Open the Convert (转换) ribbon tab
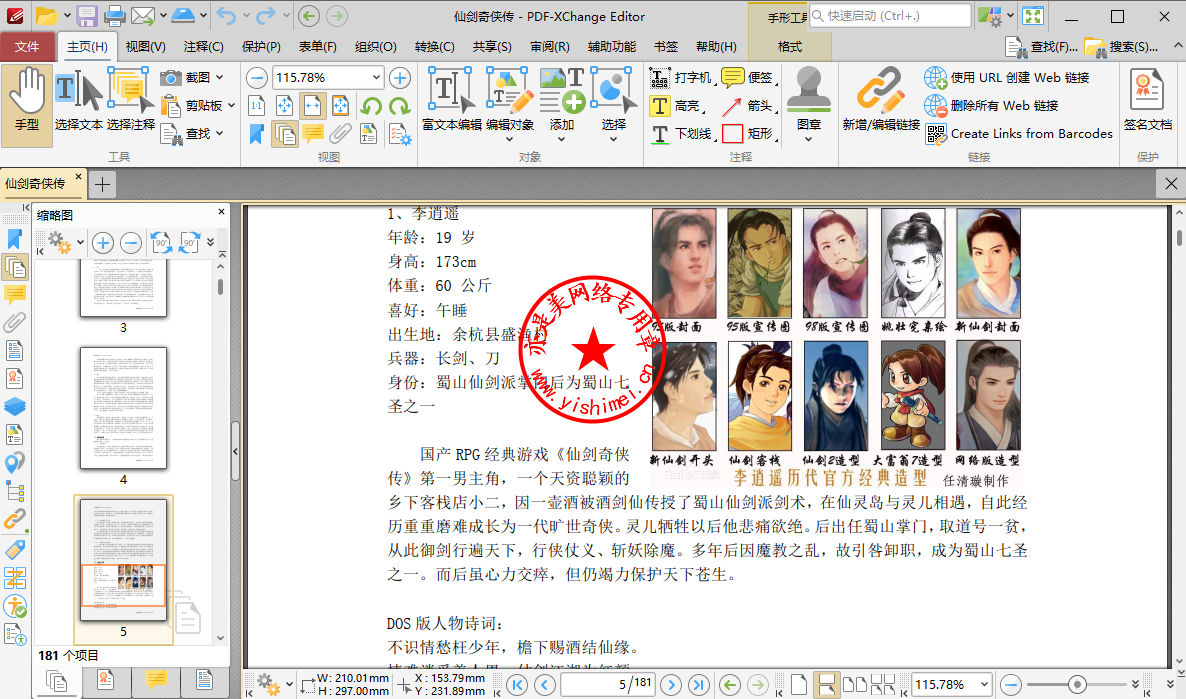 434,46
